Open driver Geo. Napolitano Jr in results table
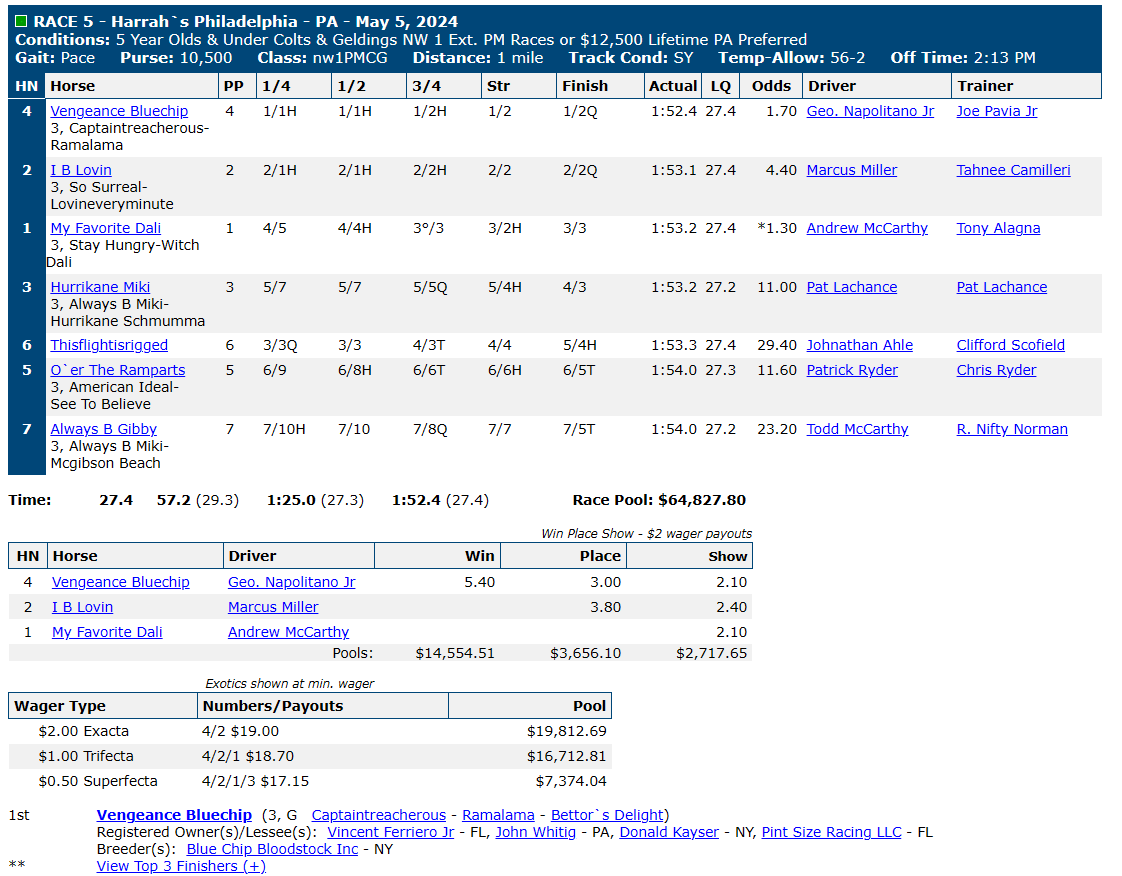1122x876 pixels. 870,111
